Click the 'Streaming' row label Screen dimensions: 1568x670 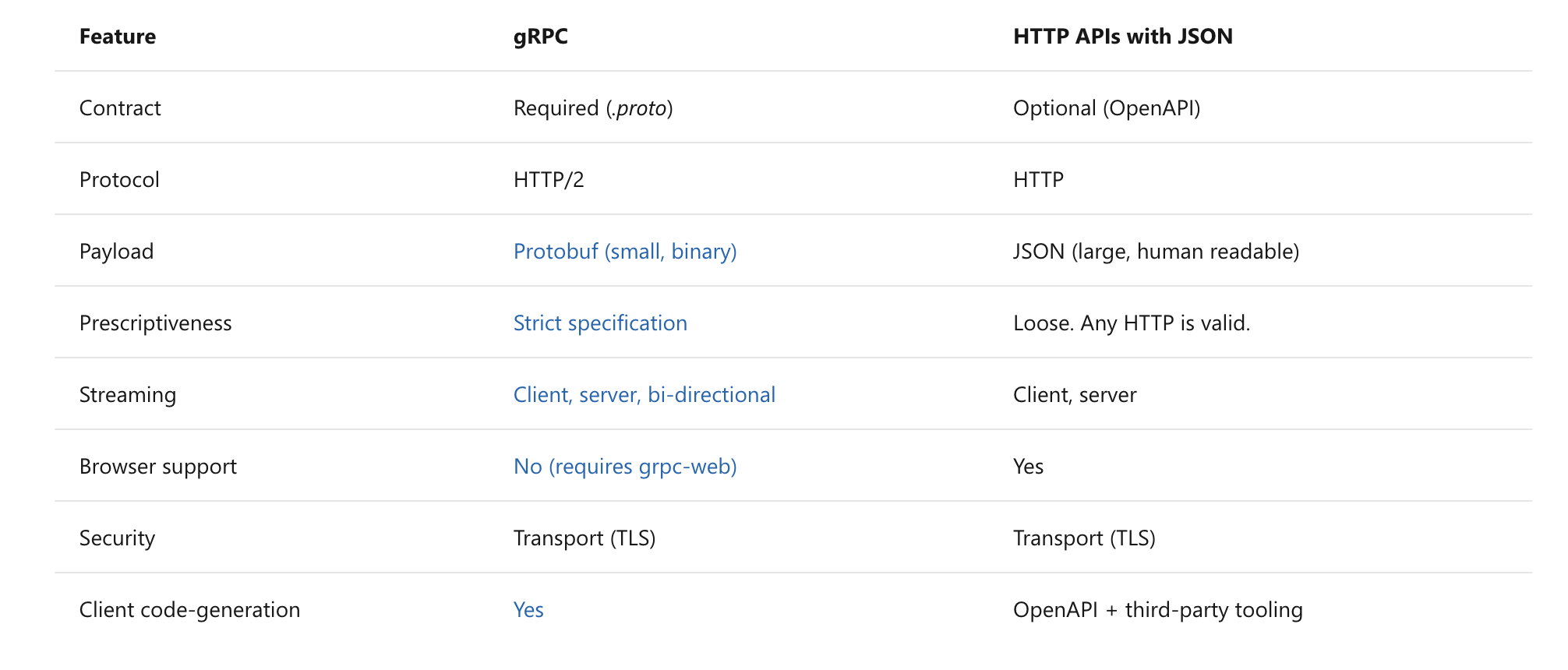click(128, 395)
